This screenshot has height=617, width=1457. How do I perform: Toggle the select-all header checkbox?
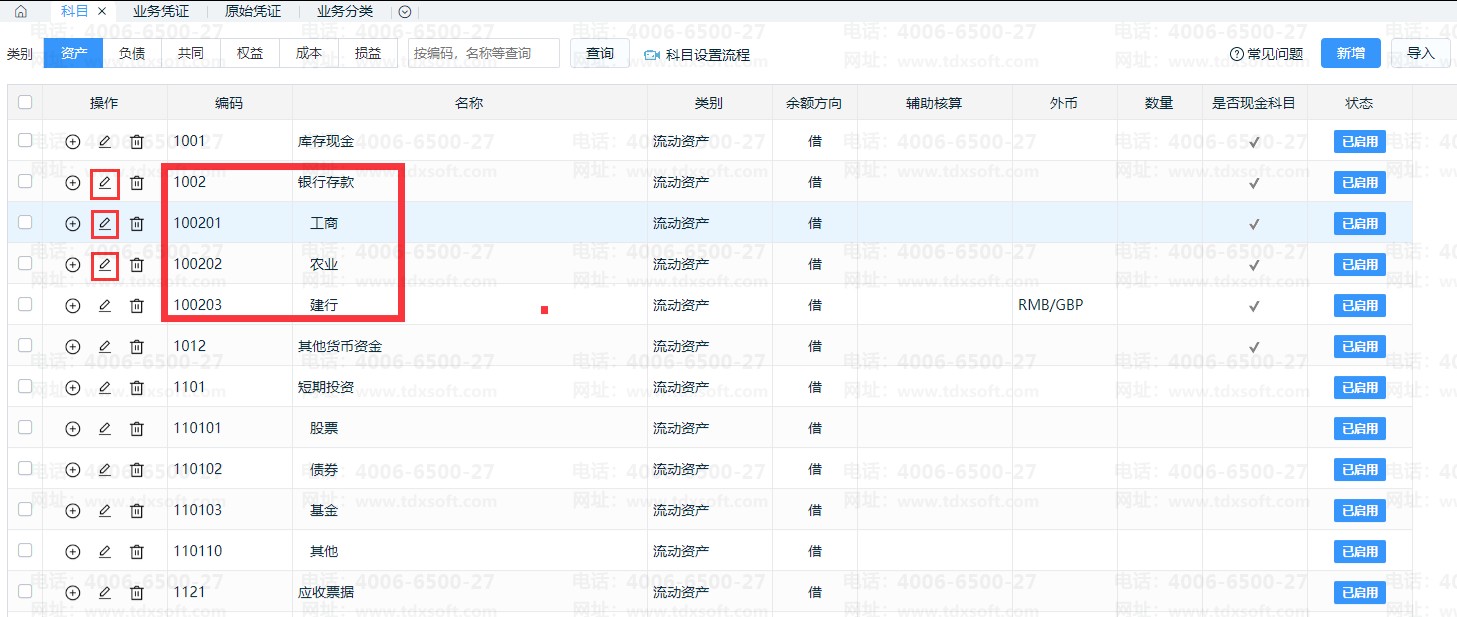pyautogui.click(x=25, y=102)
